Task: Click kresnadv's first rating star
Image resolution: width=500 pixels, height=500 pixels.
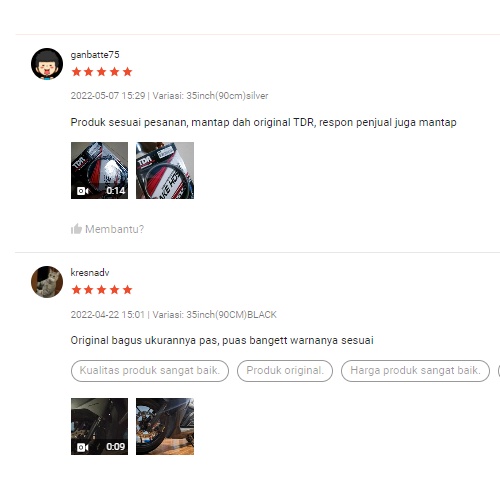Action: pos(76,290)
